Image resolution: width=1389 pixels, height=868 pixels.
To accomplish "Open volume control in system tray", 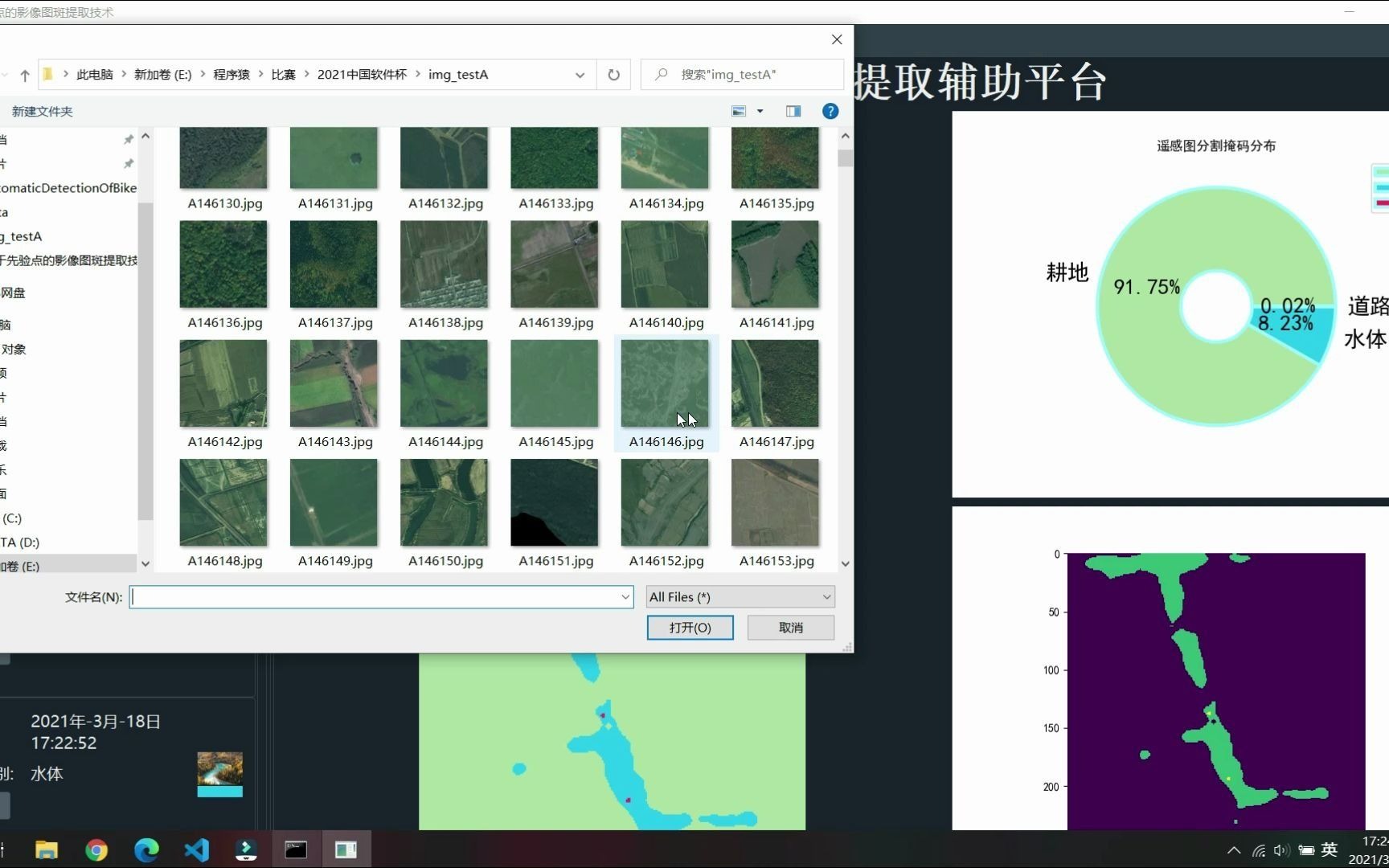I will click(1281, 850).
